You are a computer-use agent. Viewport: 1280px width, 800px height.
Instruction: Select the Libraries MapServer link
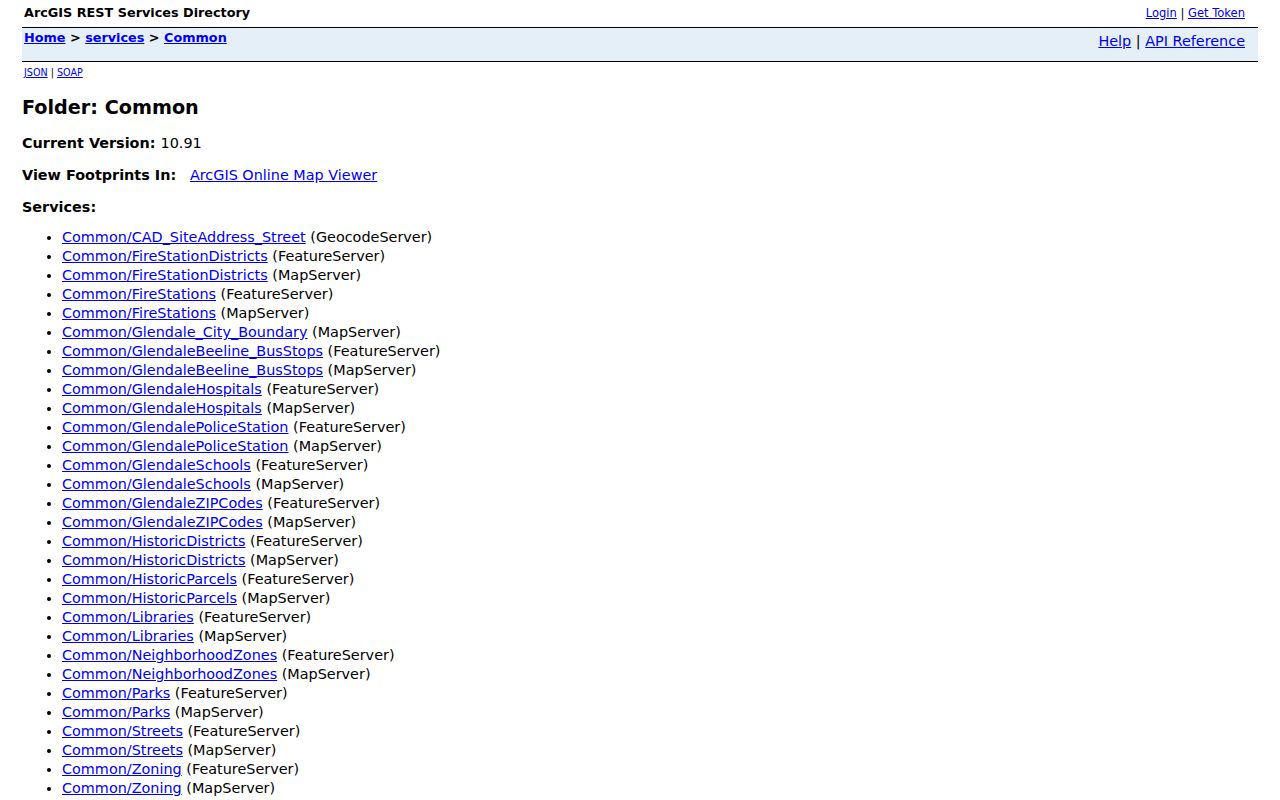point(128,636)
